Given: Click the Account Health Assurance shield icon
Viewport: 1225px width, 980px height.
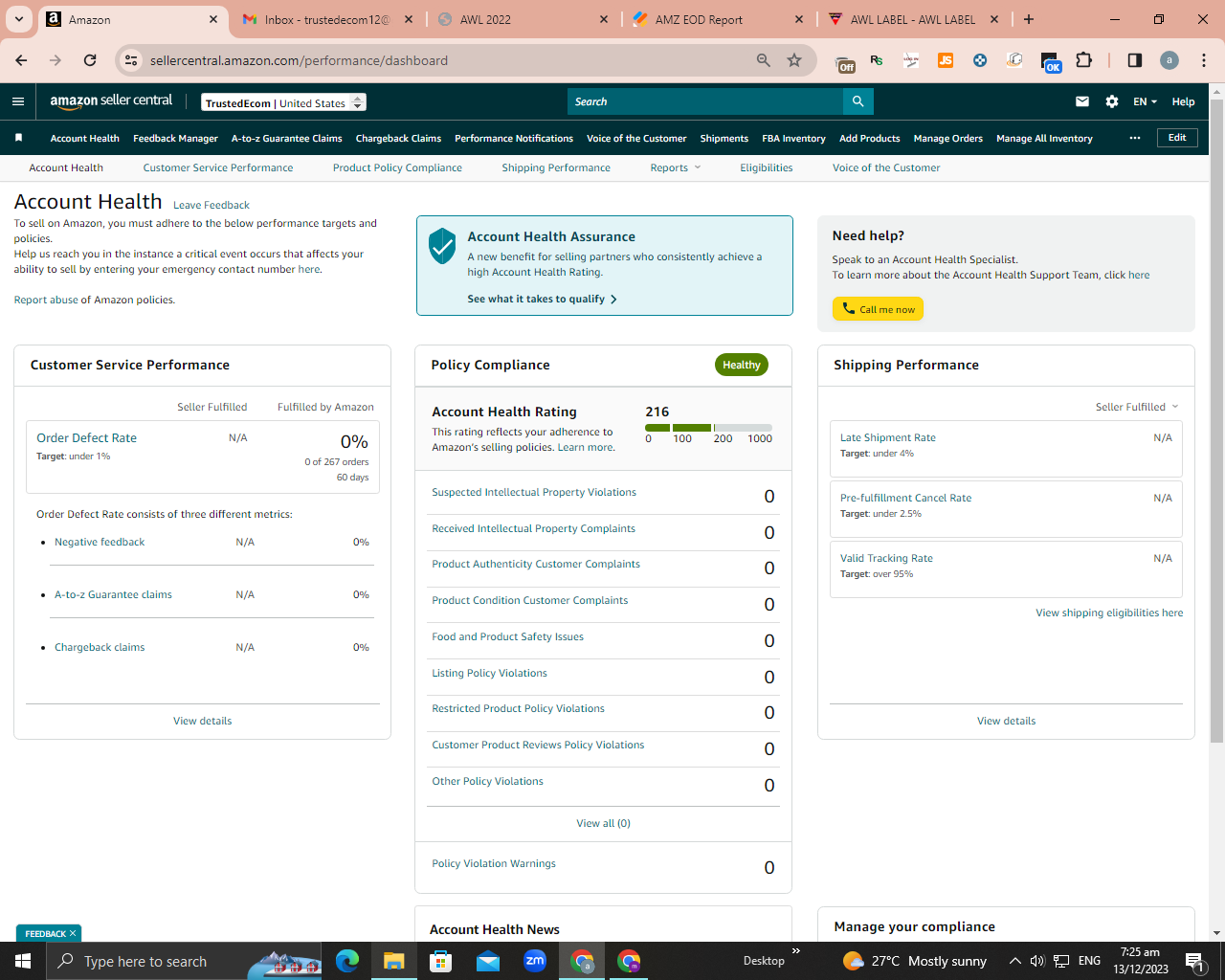Looking at the screenshot, I should click(442, 246).
